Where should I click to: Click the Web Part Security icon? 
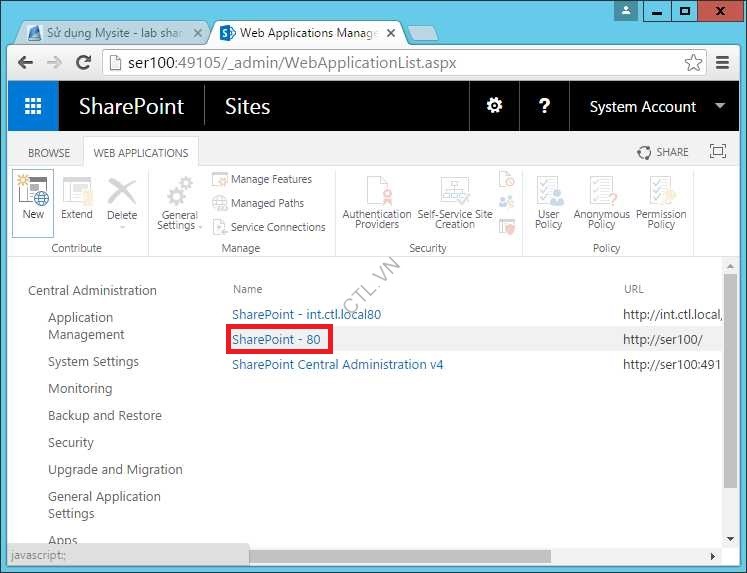click(x=506, y=226)
